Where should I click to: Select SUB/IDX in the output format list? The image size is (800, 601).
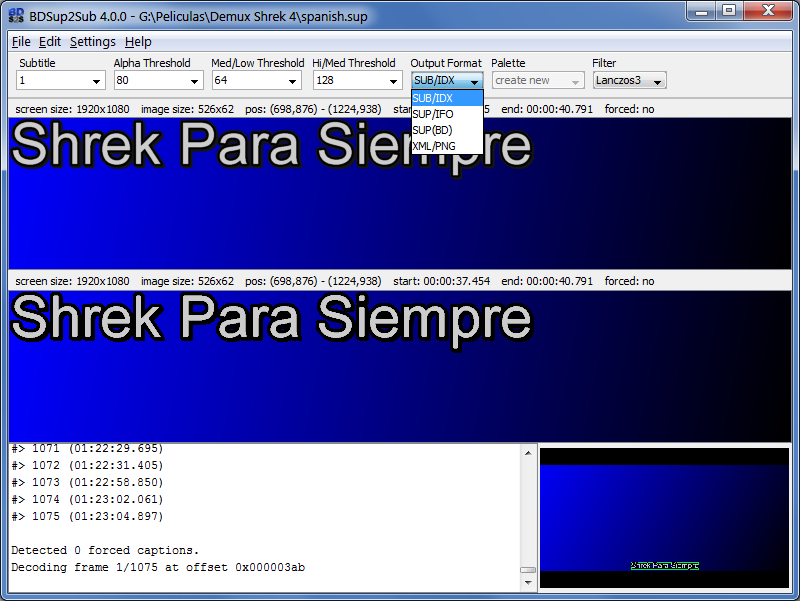(447, 98)
